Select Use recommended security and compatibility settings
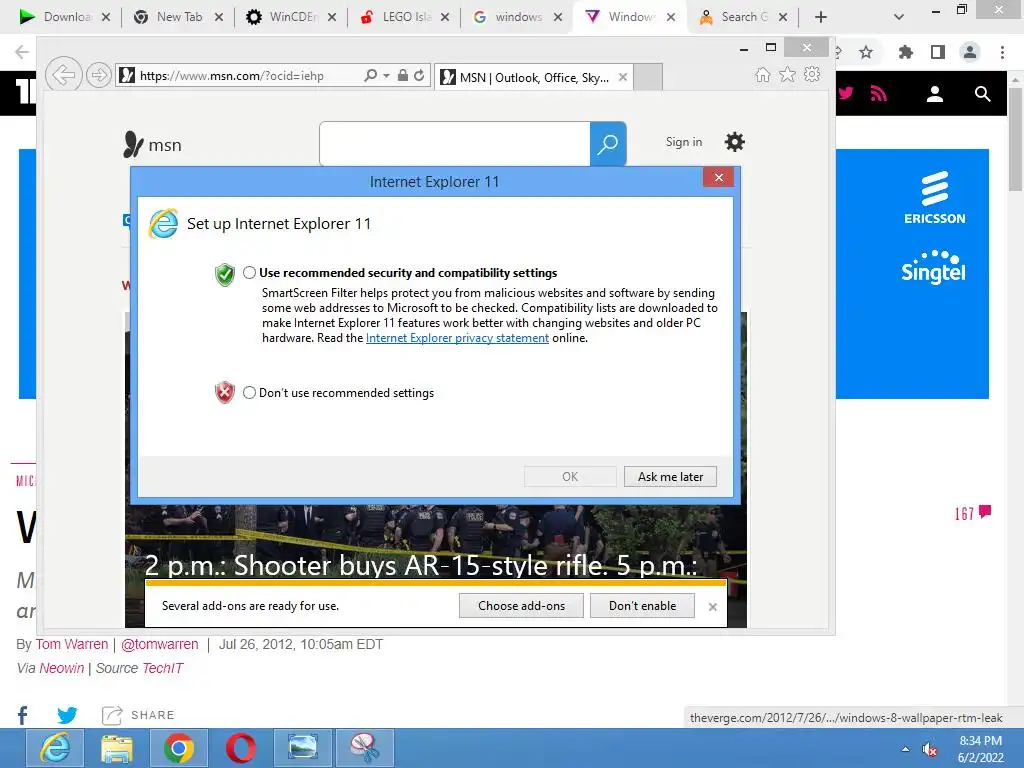The width and height of the screenshot is (1024, 768). coord(249,272)
